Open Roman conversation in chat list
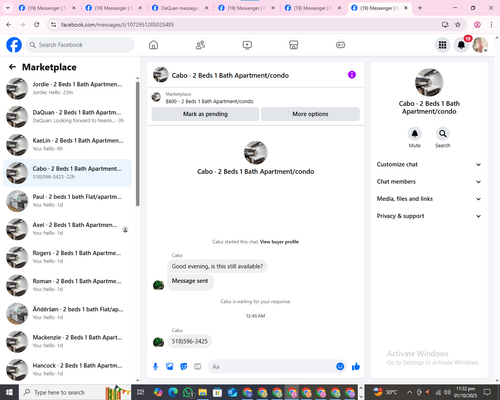 (x=67, y=285)
